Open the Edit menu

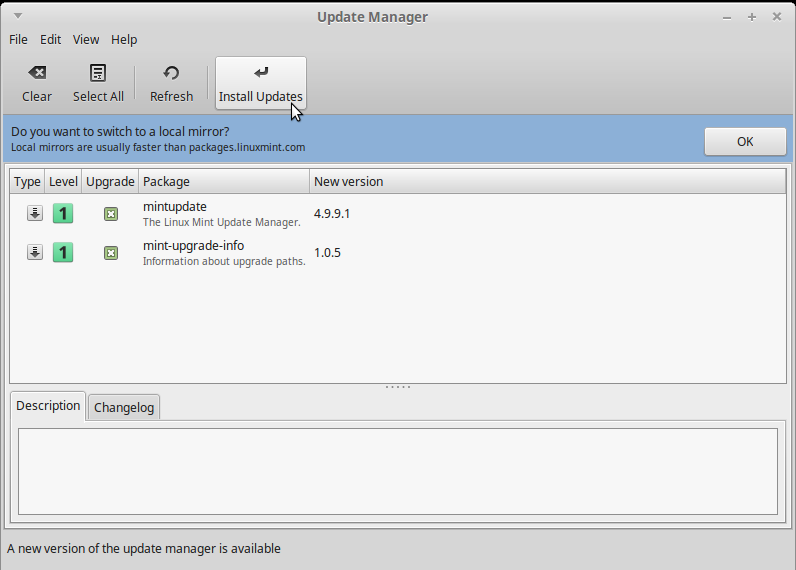coord(50,40)
